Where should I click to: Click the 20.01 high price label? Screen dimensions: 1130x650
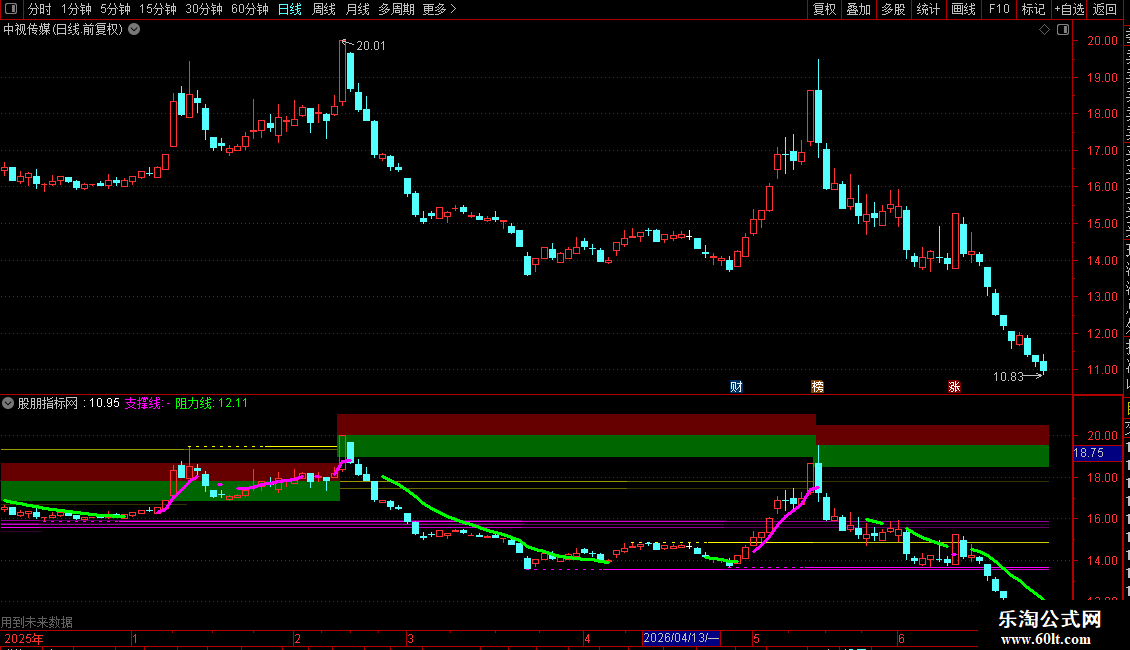pos(371,45)
